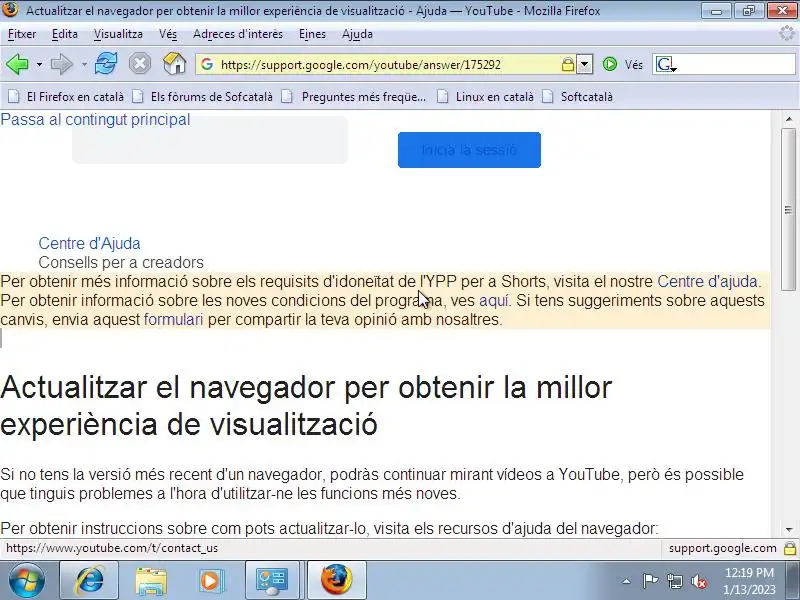Click the Google search input field
The image size is (800, 600).
click(x=737, y=65)
